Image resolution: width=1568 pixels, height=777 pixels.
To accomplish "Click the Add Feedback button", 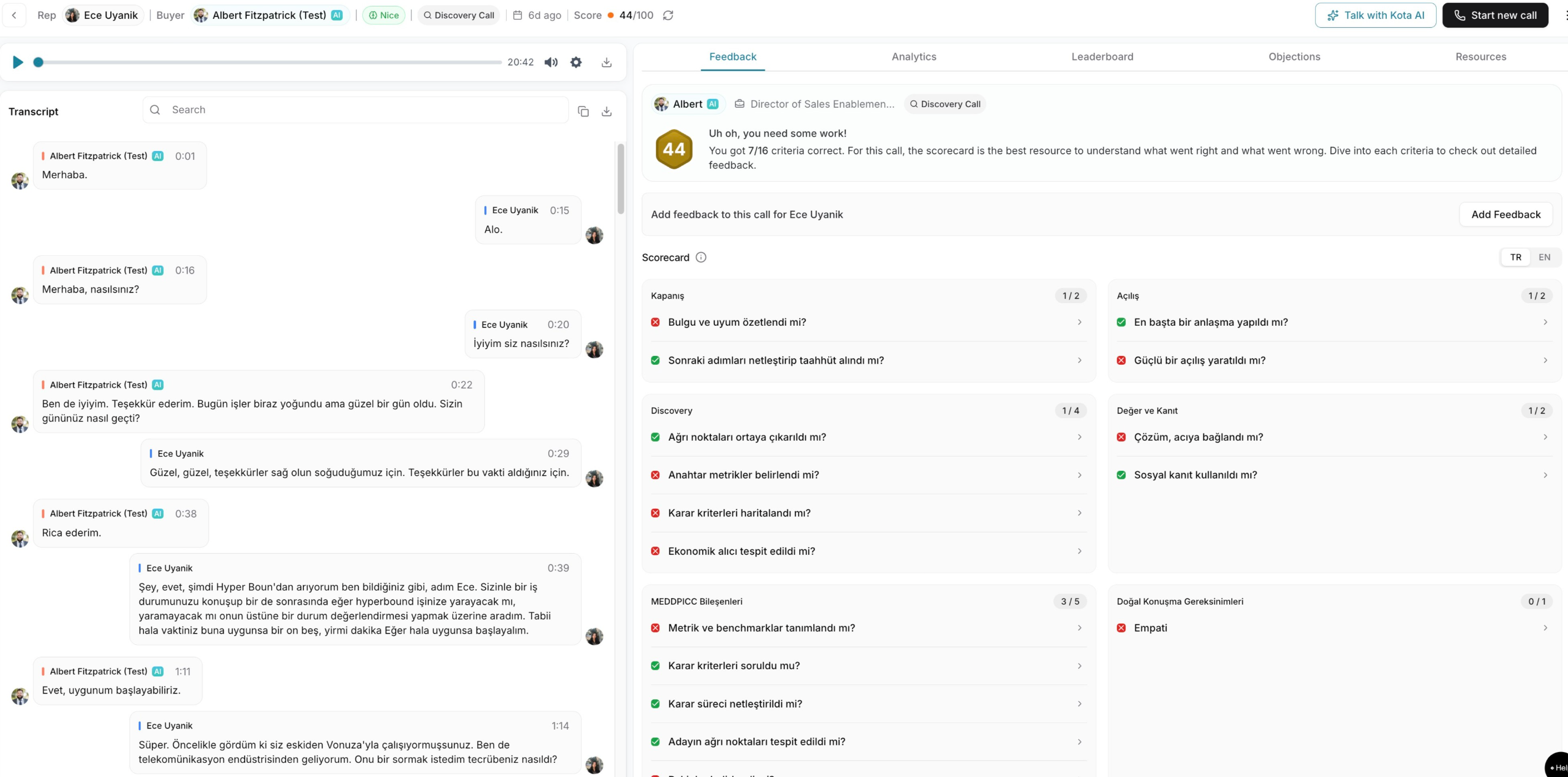I will point(1506,214).
